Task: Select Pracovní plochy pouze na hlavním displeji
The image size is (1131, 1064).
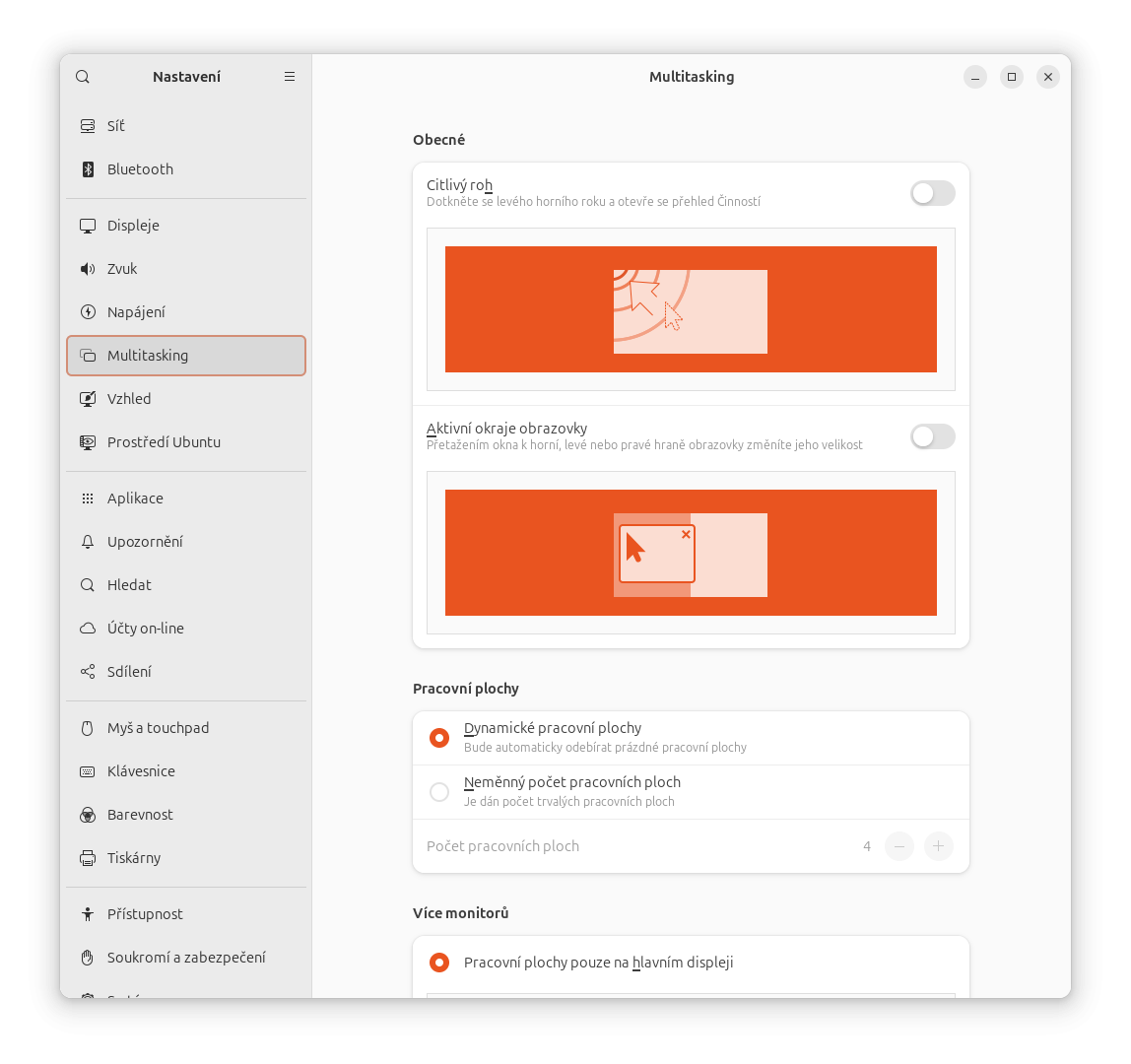Action: point(439,963)
